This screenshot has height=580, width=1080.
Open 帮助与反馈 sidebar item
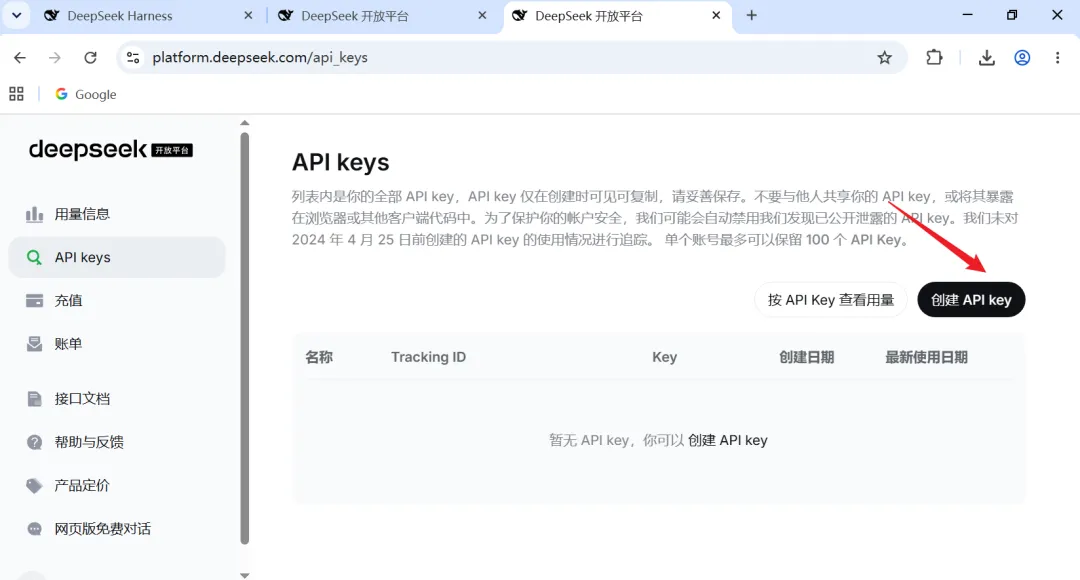117,442
